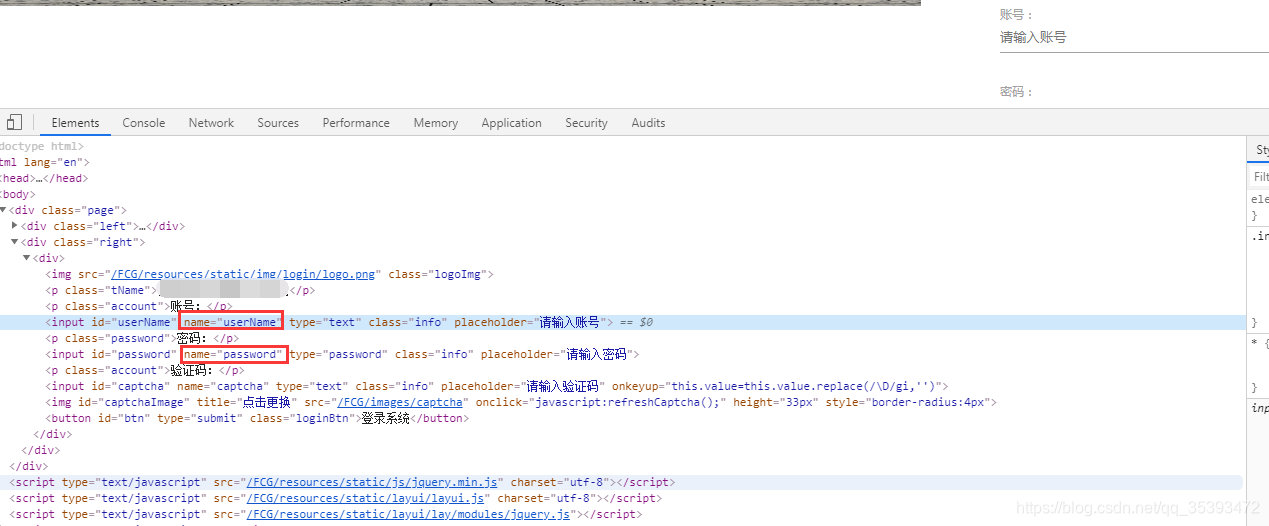Open the Security tab
Viewport: 1269px width, 526px height.
[x=586, y=123]
